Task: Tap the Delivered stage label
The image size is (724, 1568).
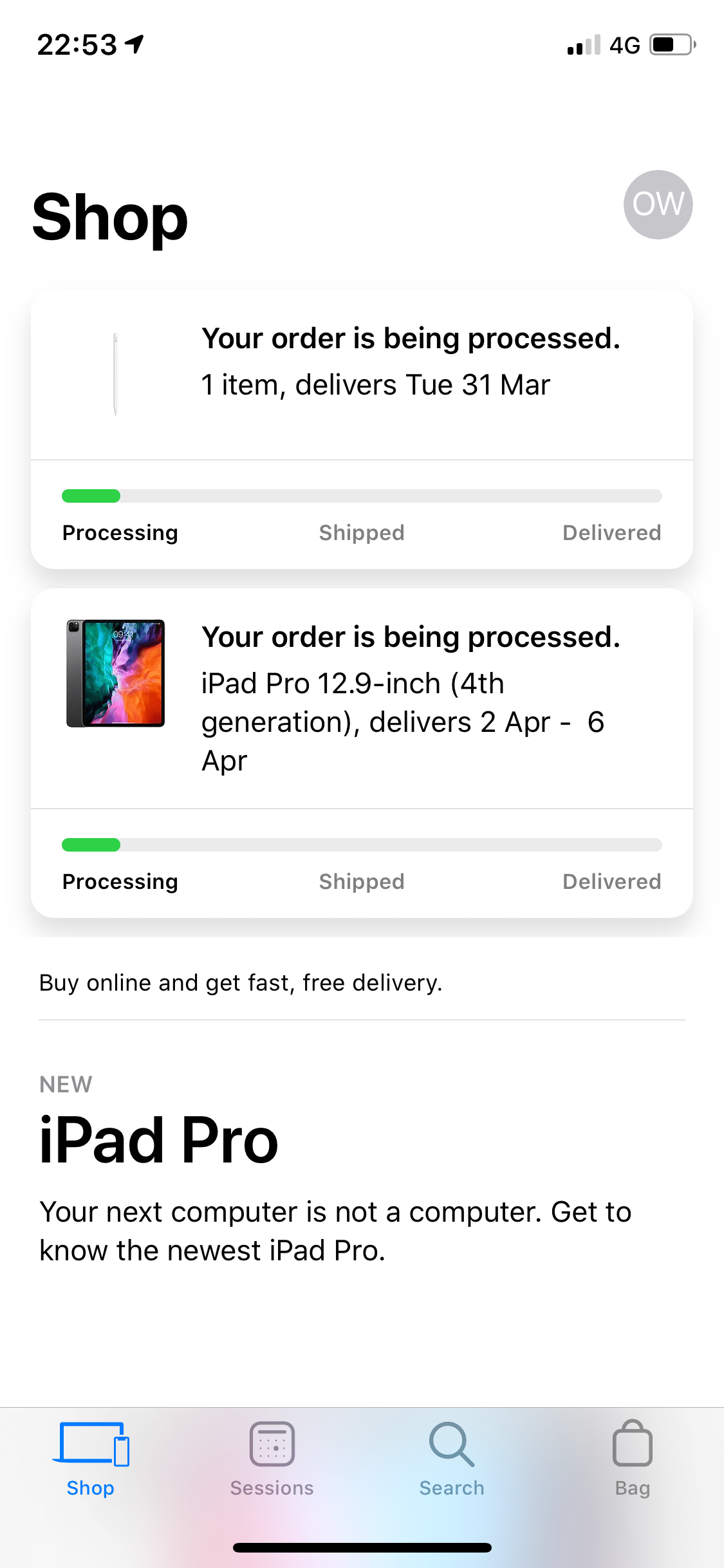Action: pos(611,532)
